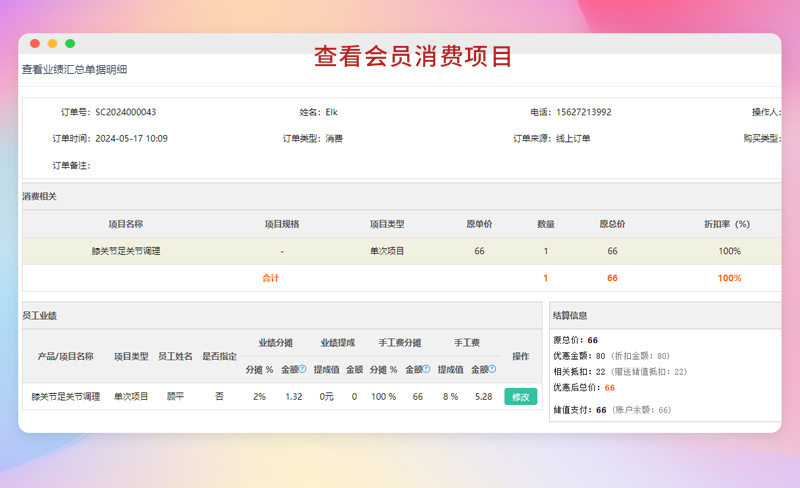The image size is (800, 488).
Task: Click the orange 100% total
Action: tap(729, 278)
